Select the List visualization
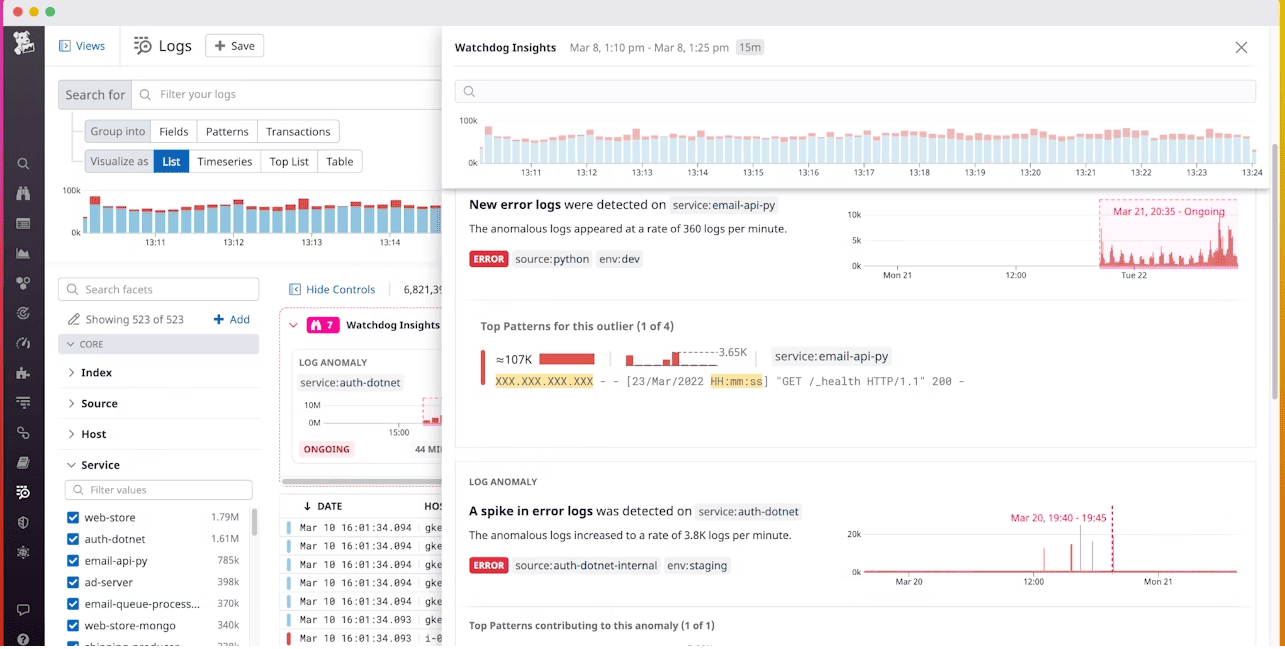 pyautogui.click(x=171, y=161)
